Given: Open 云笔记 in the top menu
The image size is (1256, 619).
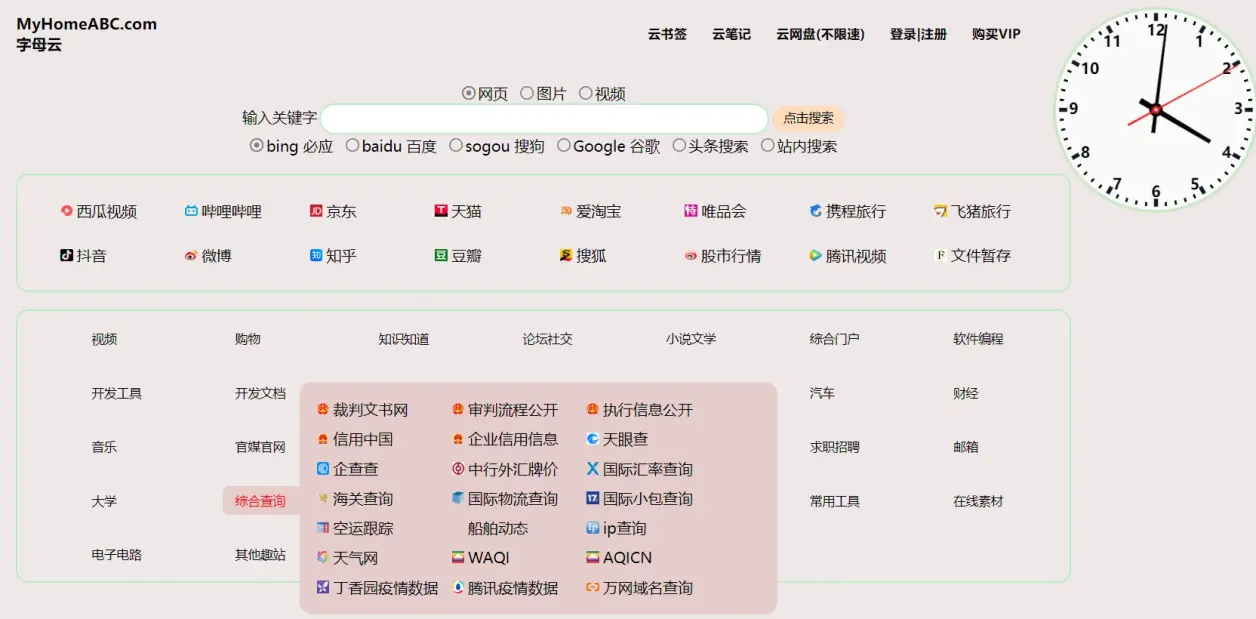Looking at the screenshot, I should (x=731, y=34).
